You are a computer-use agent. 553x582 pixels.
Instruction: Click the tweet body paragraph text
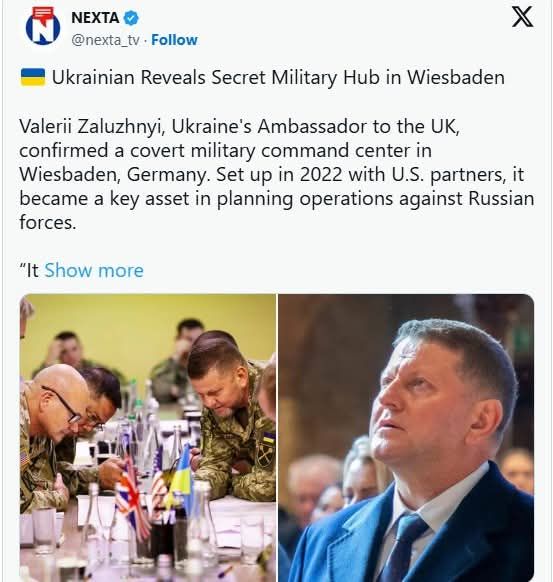point(276,174)
